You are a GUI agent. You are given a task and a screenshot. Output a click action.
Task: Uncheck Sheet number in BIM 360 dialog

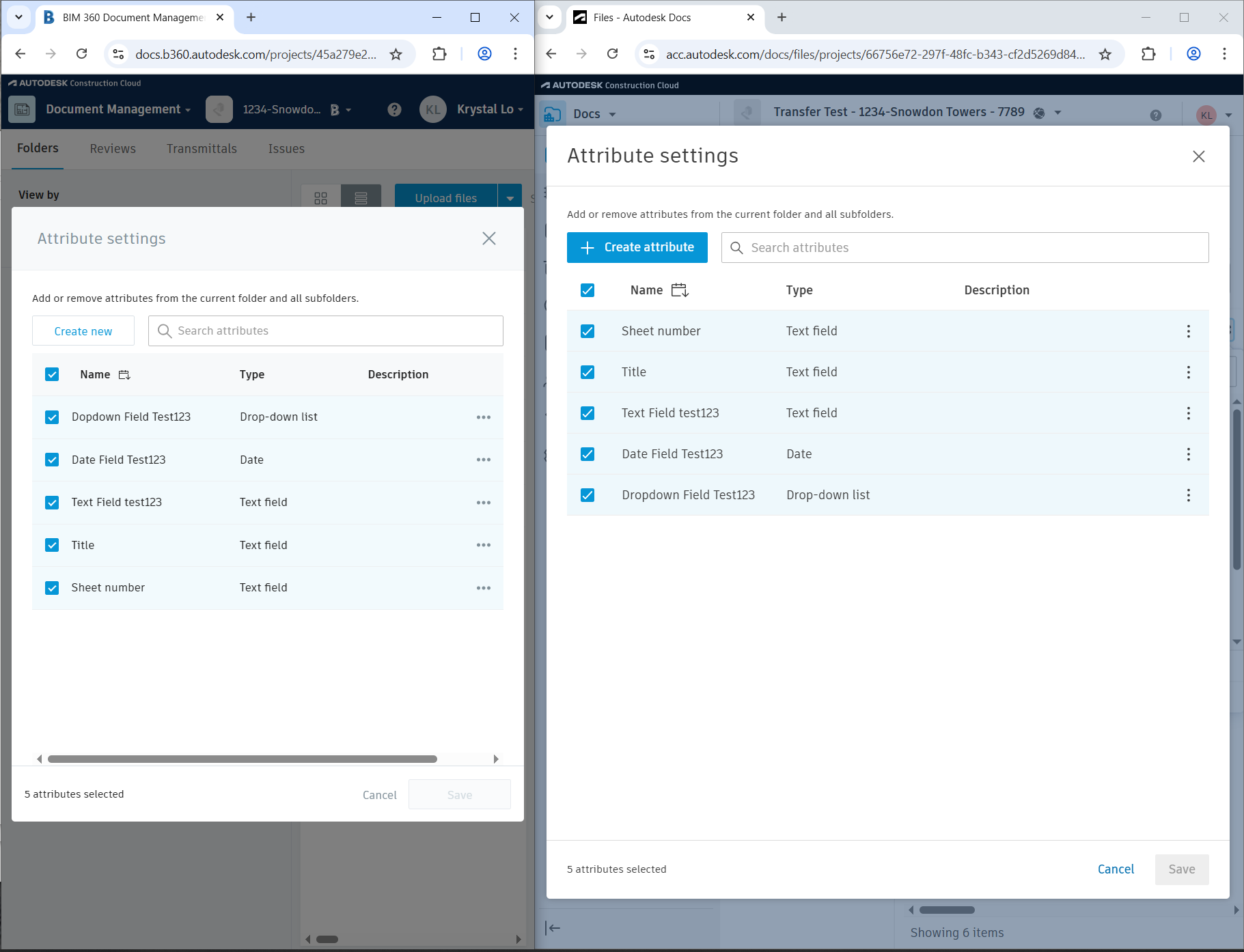click(x=52, y=588)
